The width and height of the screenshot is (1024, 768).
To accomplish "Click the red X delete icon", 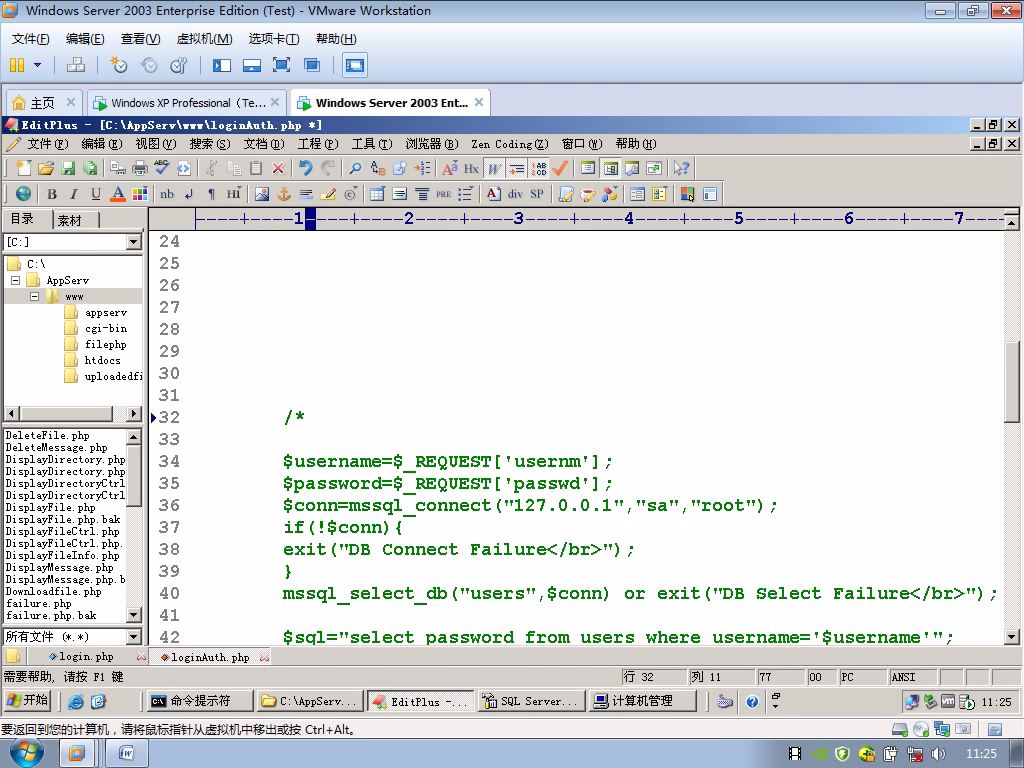I will pos(278,168).
